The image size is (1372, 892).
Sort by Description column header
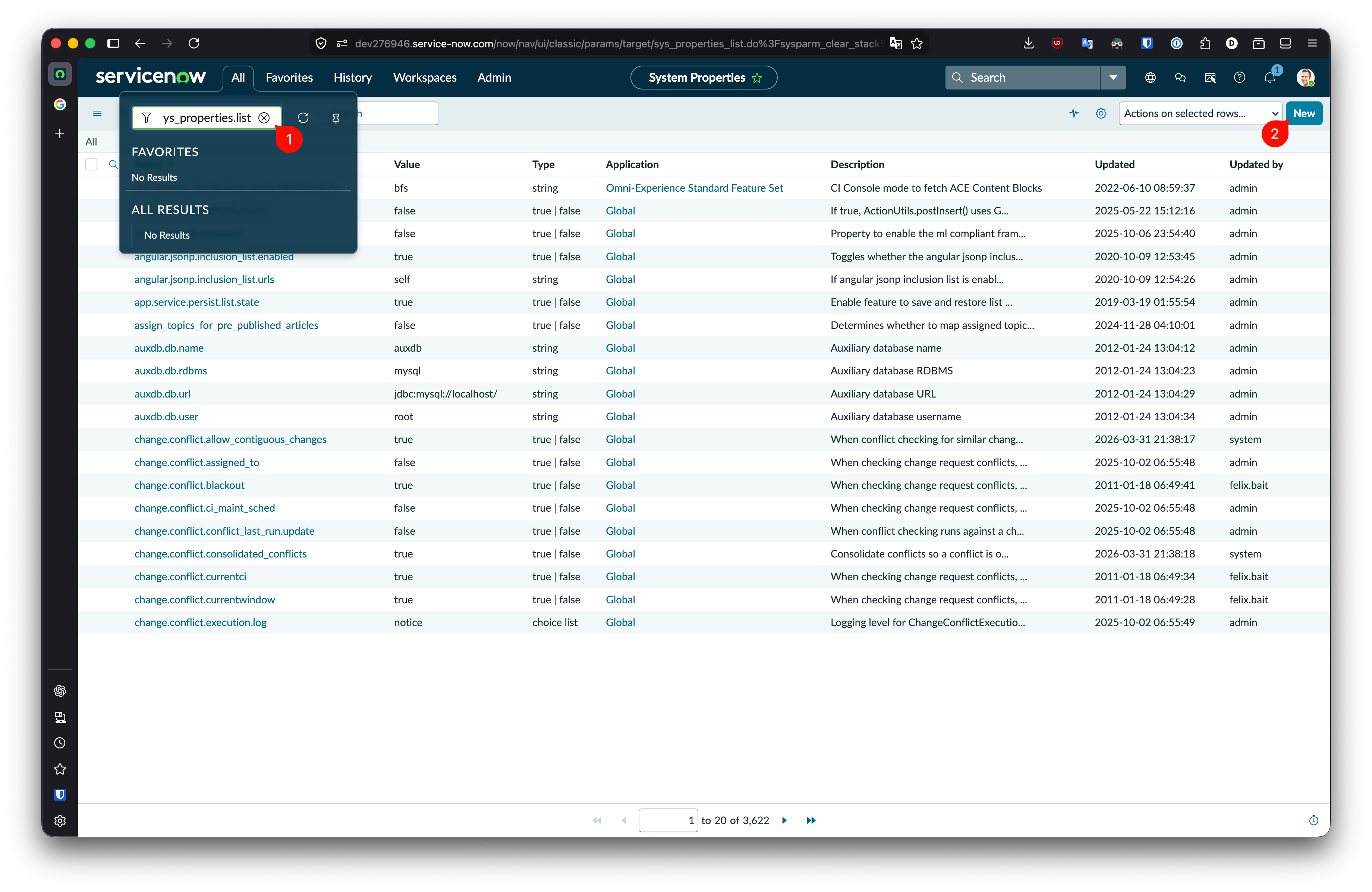[857, 164]
